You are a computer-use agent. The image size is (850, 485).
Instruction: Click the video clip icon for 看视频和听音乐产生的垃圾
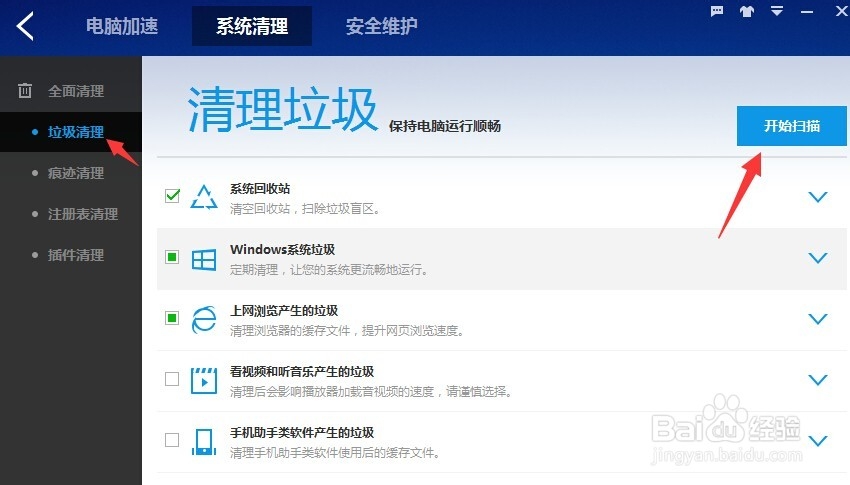pos(204,380)
